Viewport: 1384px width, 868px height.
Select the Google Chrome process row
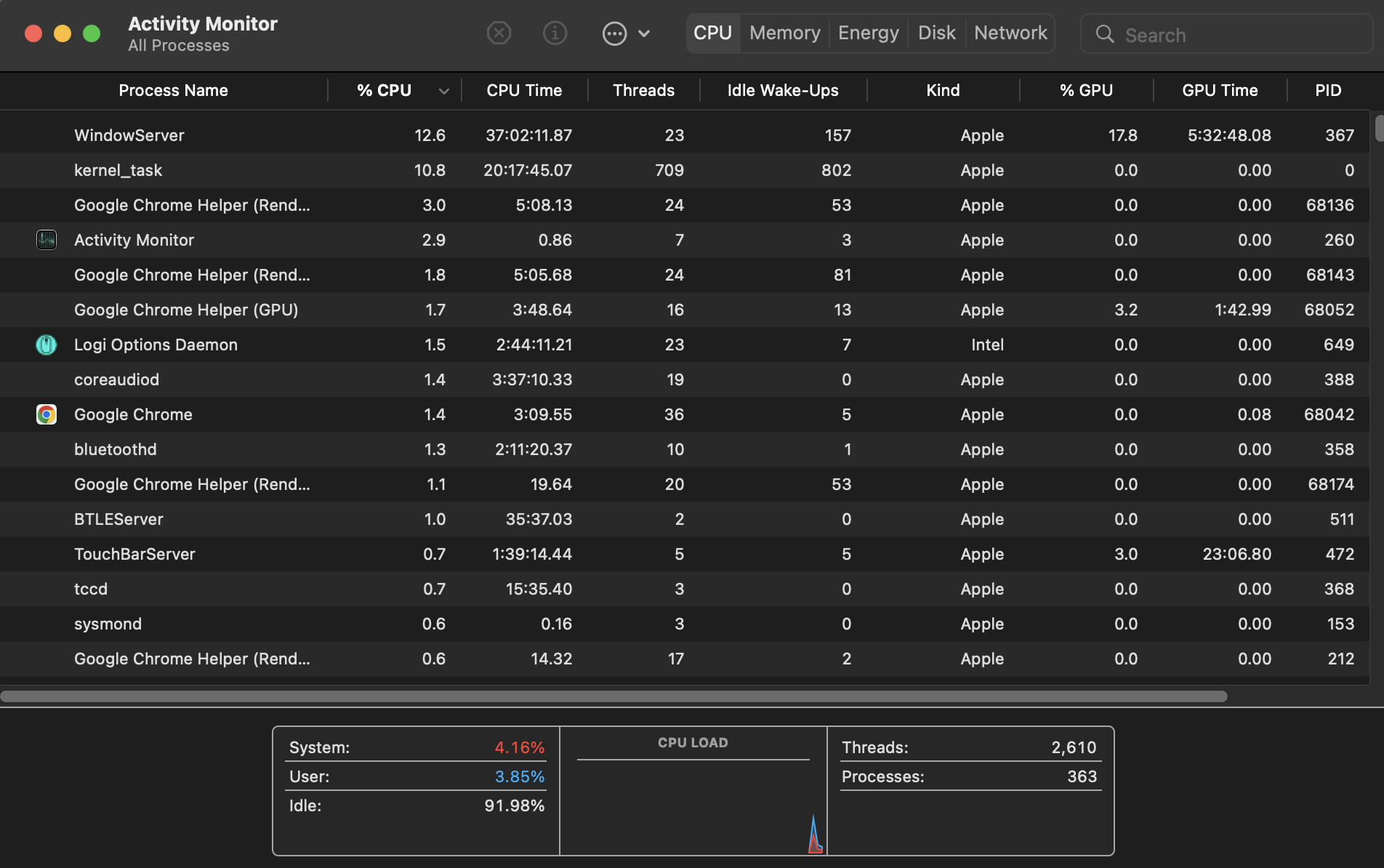pyautogui.click(x=685, y=414)
